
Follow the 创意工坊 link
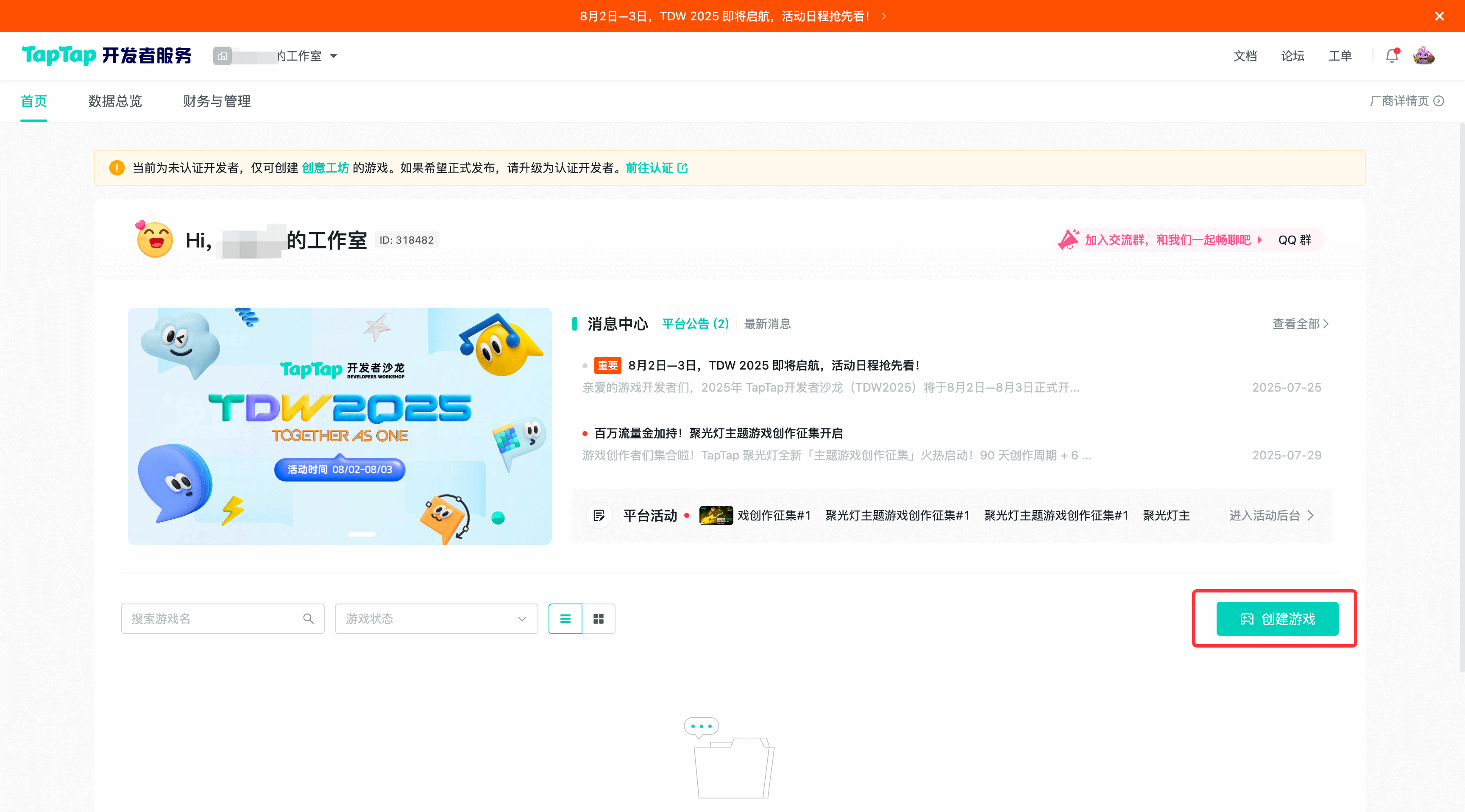point(325,168)
